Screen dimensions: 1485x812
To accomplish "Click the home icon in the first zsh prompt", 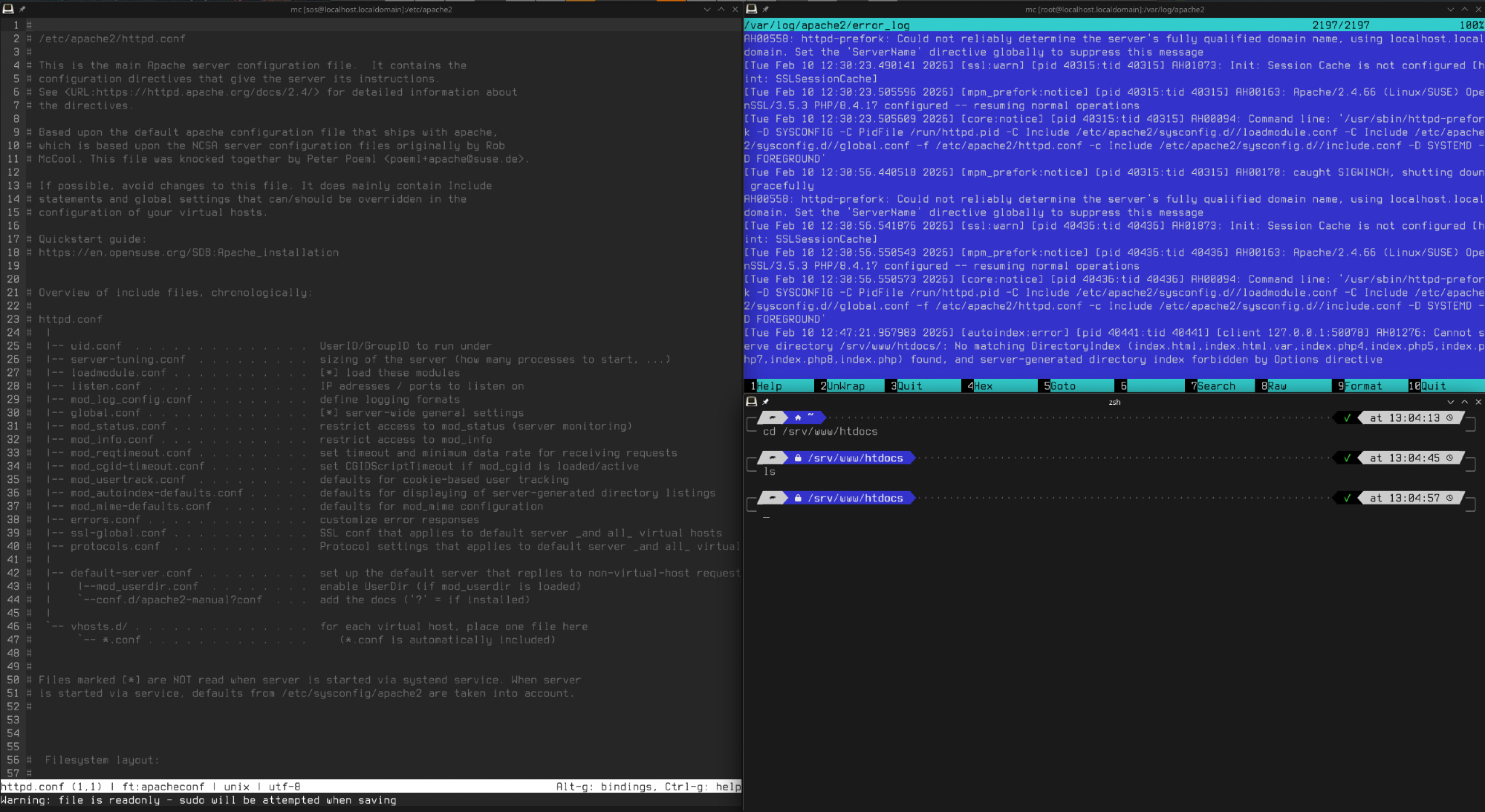I will pos(798,418).
